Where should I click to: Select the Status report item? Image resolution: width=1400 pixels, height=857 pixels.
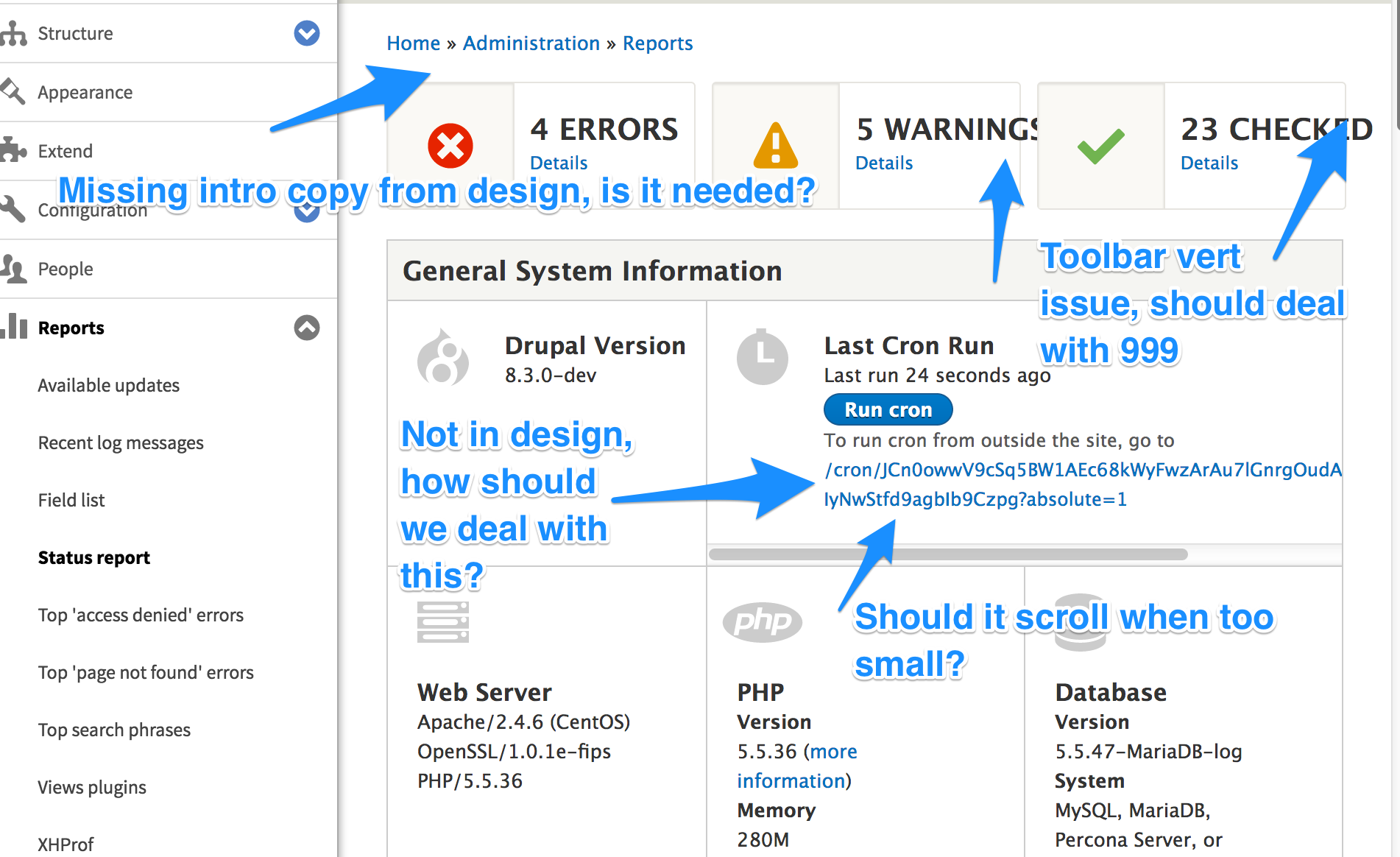[x=94, y=557]
